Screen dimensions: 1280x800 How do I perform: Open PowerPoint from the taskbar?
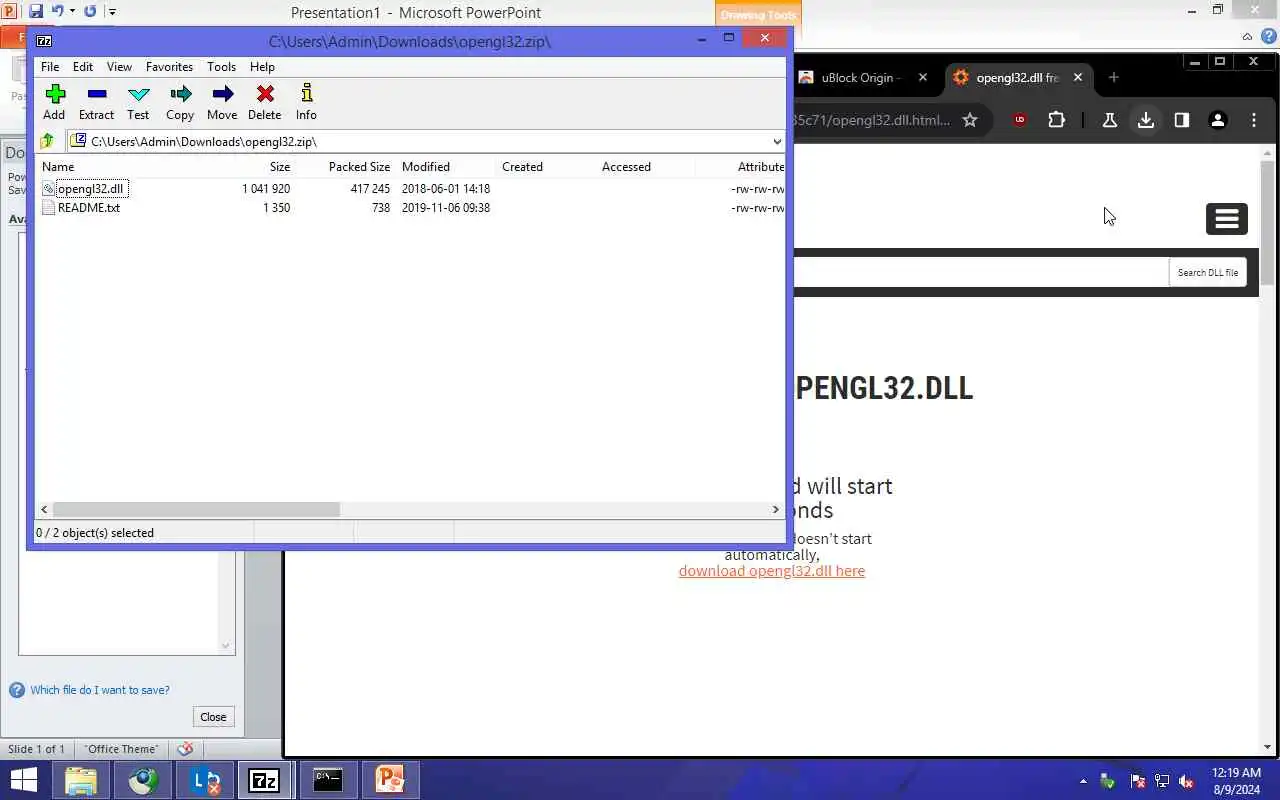point(389,780)
